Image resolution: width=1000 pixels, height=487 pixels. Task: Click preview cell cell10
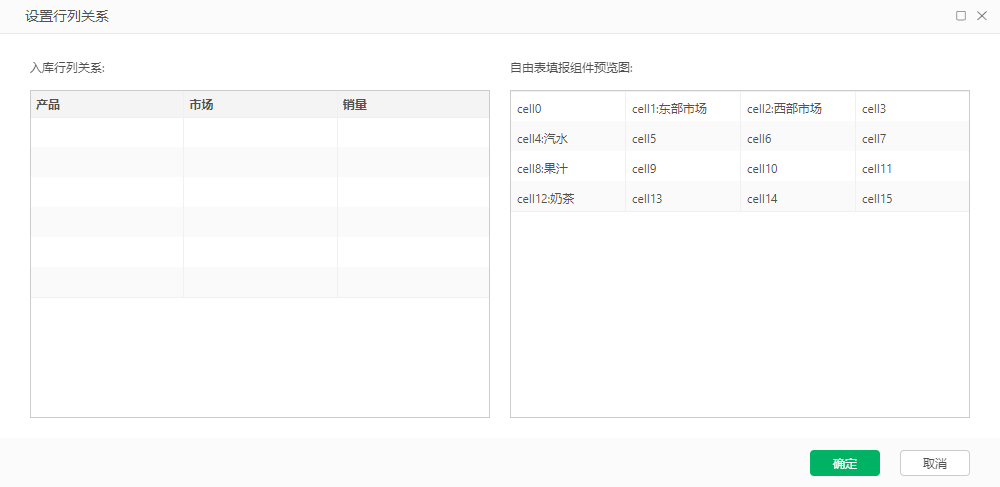pyautogui.click(x=798, y=168)
